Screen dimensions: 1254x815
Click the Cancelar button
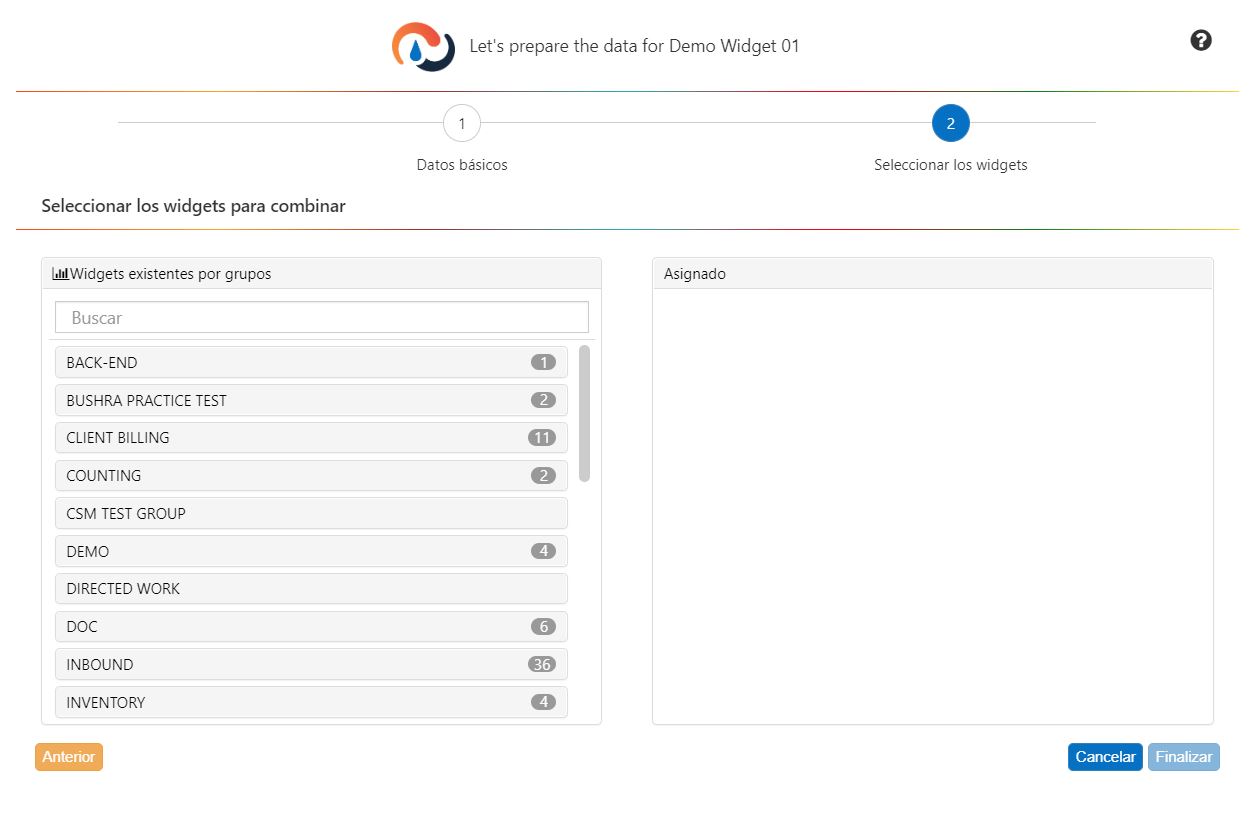tap(1105, 757)
